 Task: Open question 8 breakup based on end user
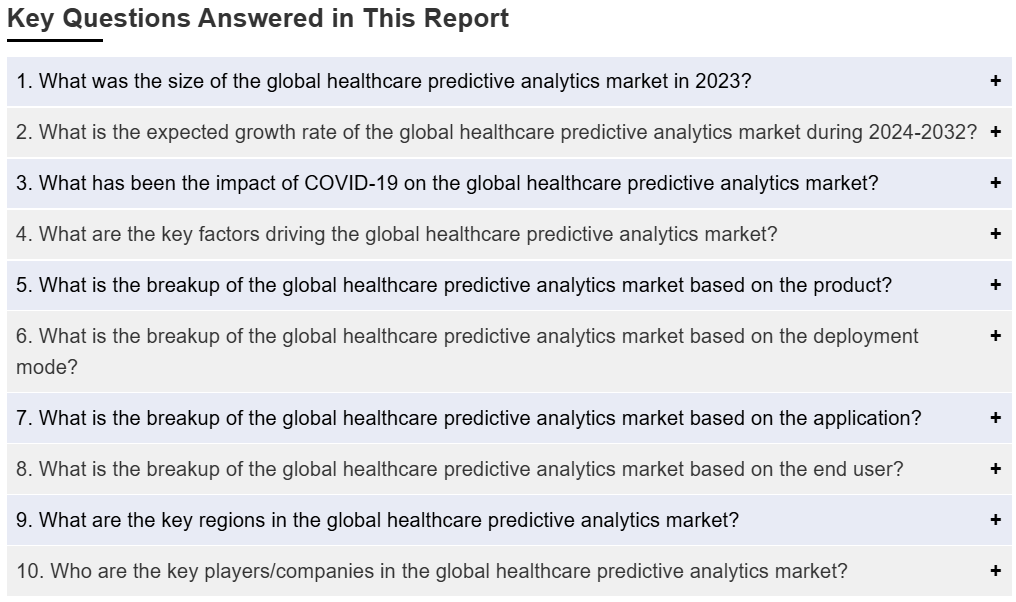point(509,469)
